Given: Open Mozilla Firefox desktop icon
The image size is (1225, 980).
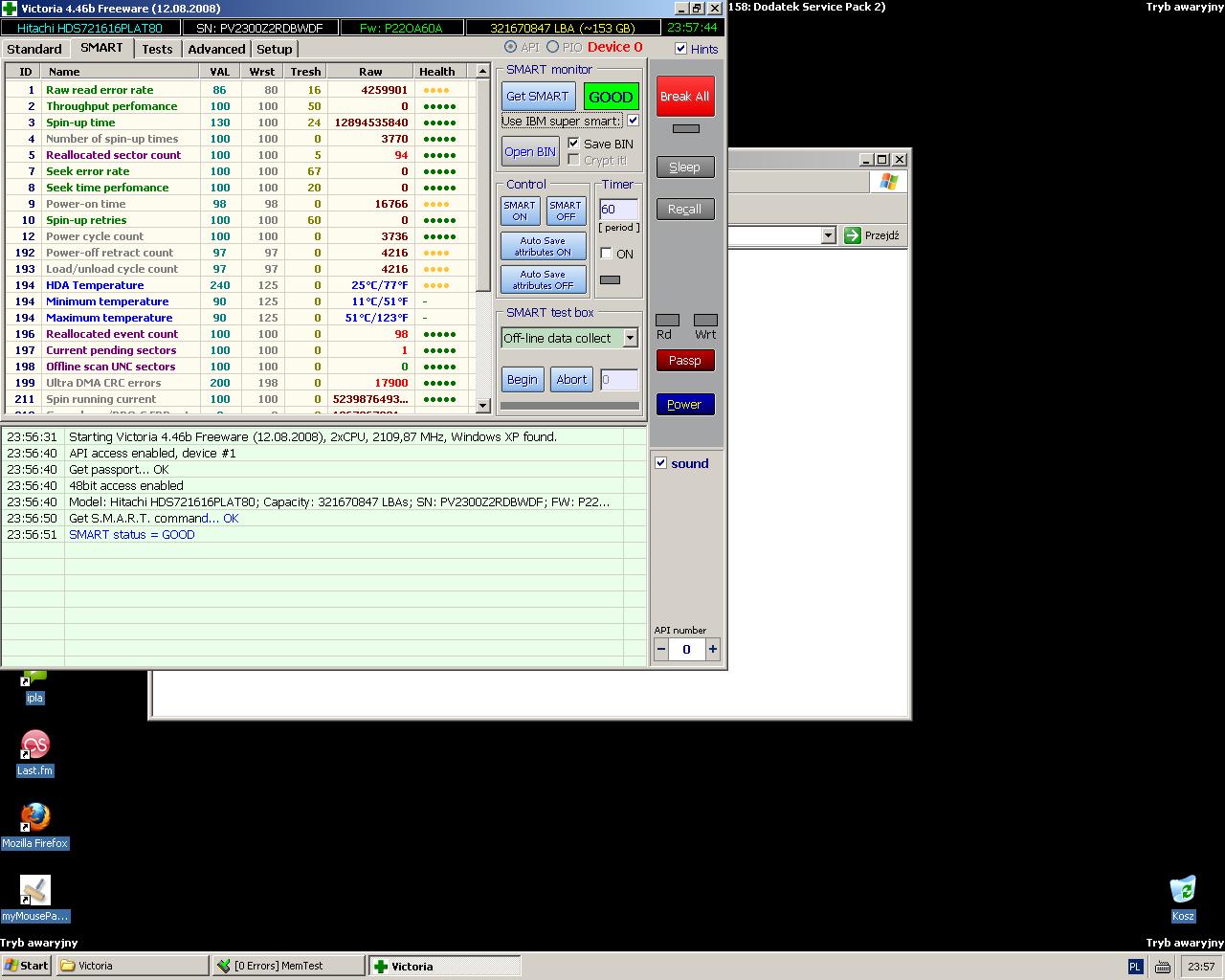Looking at the screenshot, I should pos(35,826).
